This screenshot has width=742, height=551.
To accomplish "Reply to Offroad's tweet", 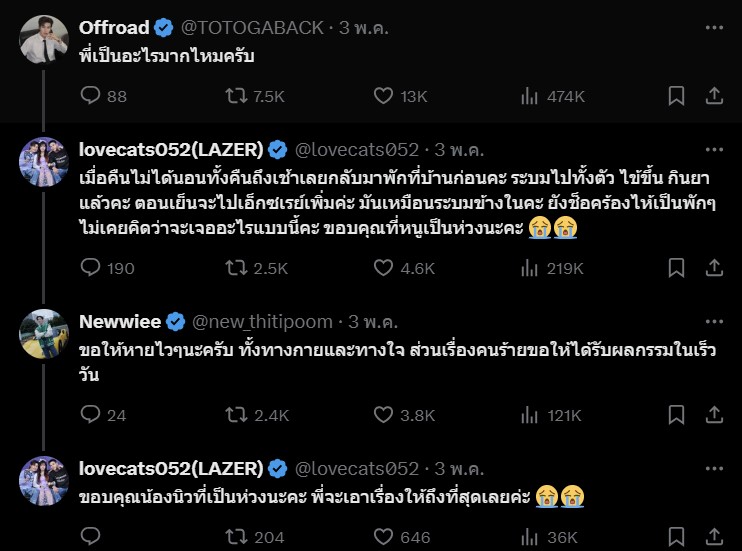I will [91, 96].
